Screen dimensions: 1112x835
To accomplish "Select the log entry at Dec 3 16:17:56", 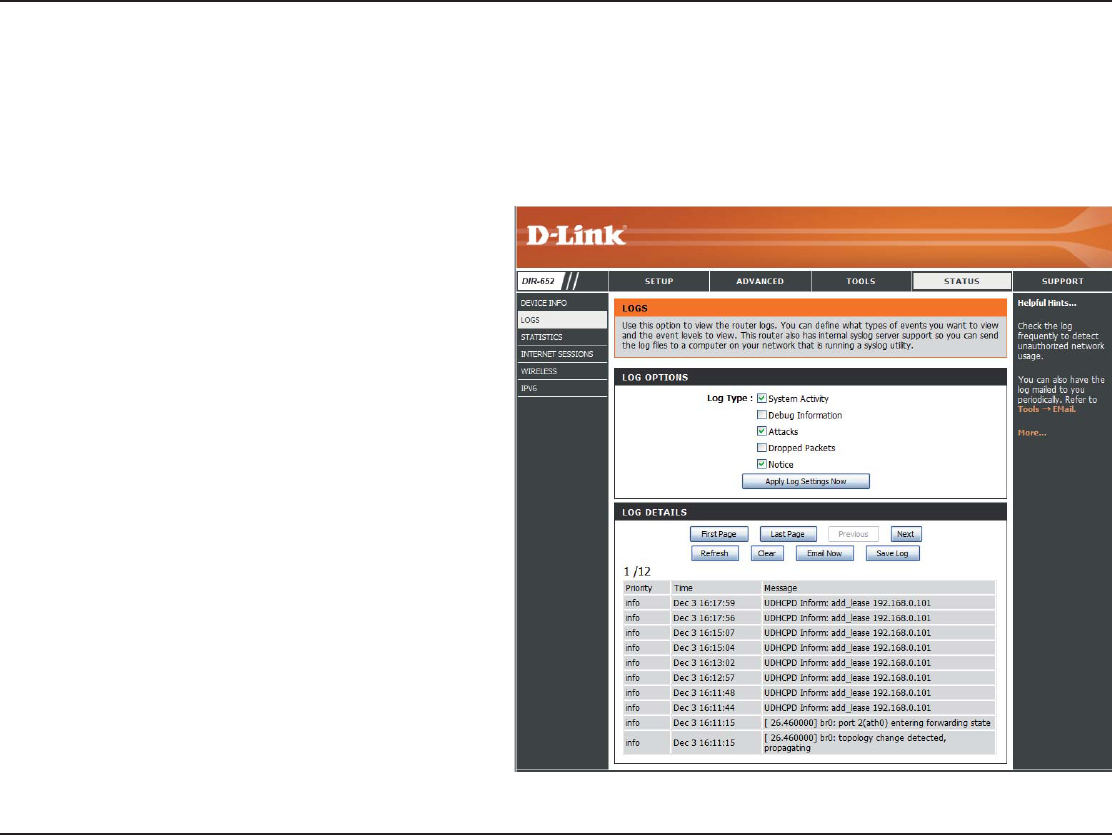I will click(x=809, y=618).
